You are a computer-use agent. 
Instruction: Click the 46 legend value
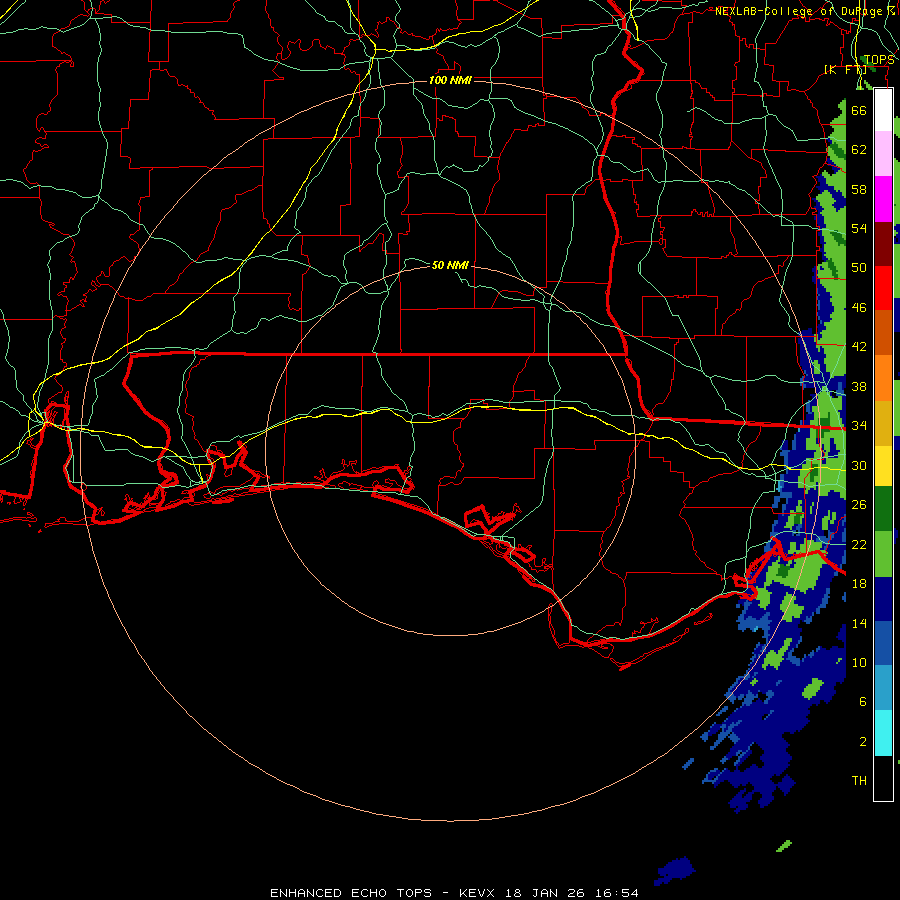[x=859, y=308]
